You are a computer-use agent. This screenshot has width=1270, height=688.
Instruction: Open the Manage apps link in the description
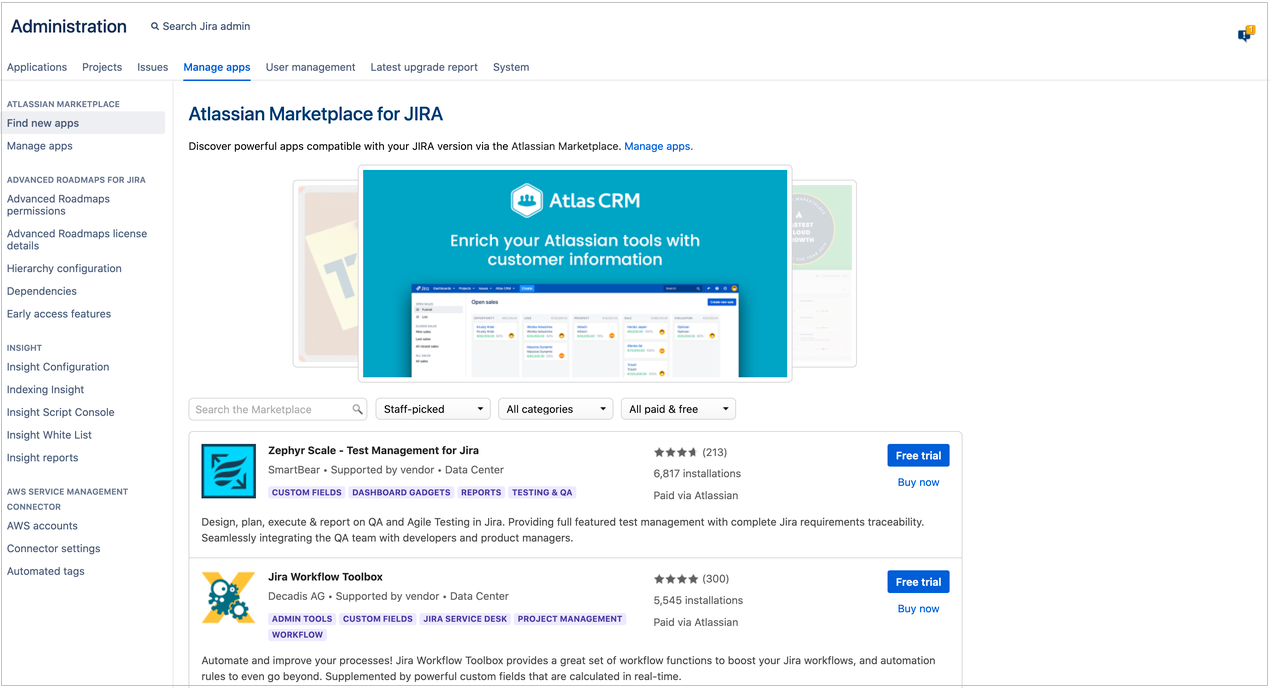[x=656, y=145]
